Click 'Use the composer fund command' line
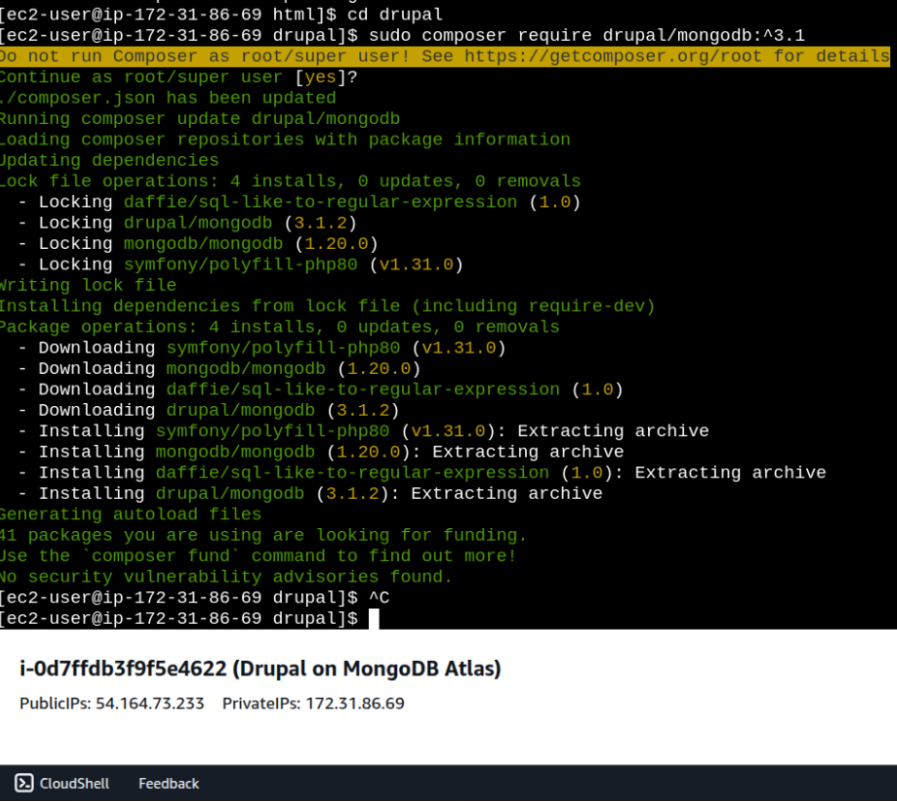The image size is (897, 802). [258, 556]
